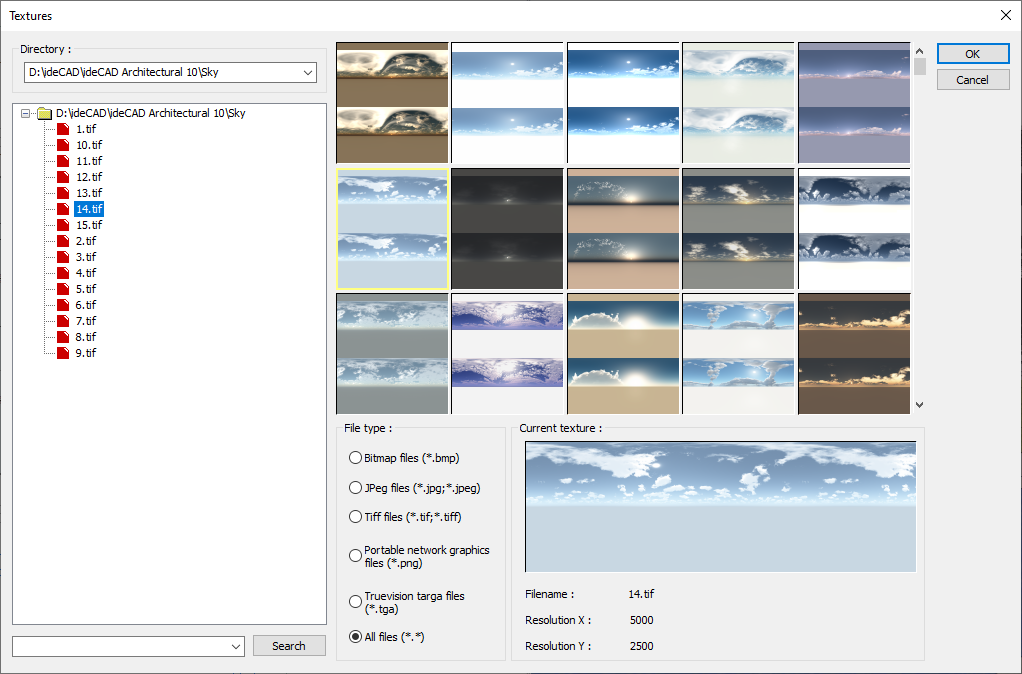Select 15.tif in the file tree
Screen dimensions: 1022x674
tap(89, 225)
